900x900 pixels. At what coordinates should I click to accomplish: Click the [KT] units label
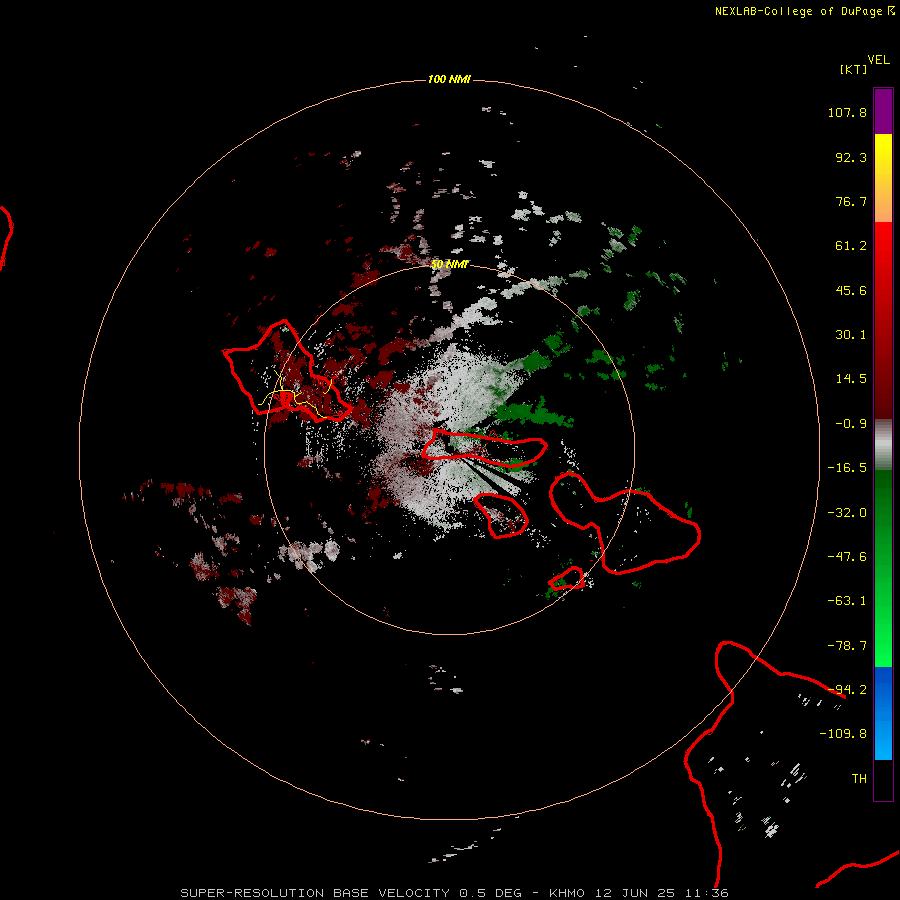tap(853, 69)
